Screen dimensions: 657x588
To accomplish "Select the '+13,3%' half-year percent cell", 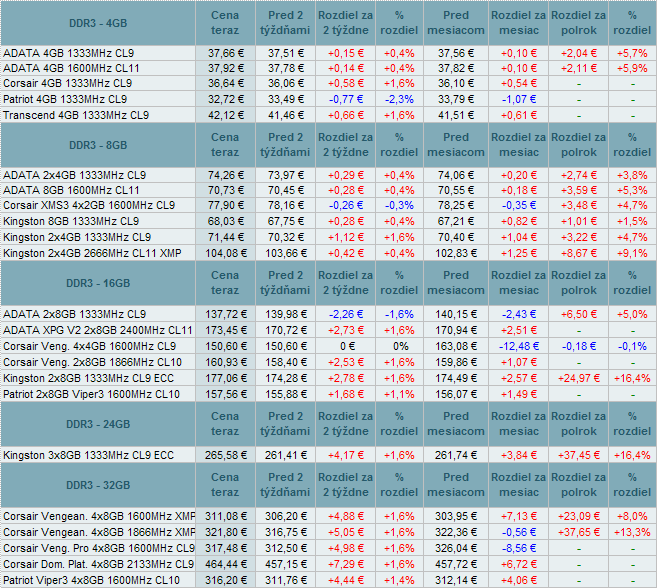I will [632, 532].
